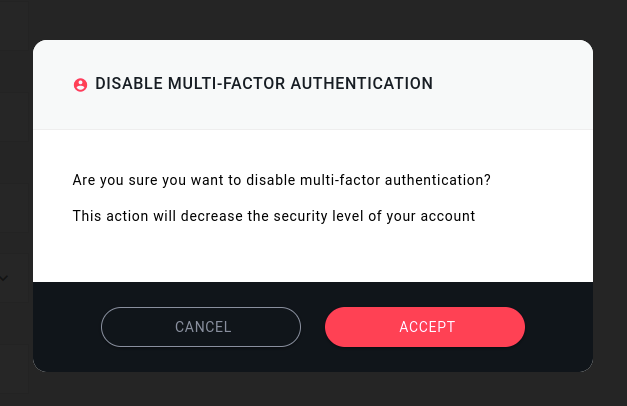Click the dimmed backdrop below the dialog
Screen dimensions: 627x406
pyautogui.click(x=313, y=390)
